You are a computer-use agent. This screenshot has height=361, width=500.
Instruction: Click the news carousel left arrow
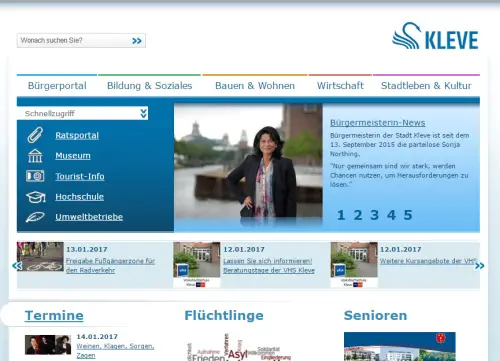17,266
